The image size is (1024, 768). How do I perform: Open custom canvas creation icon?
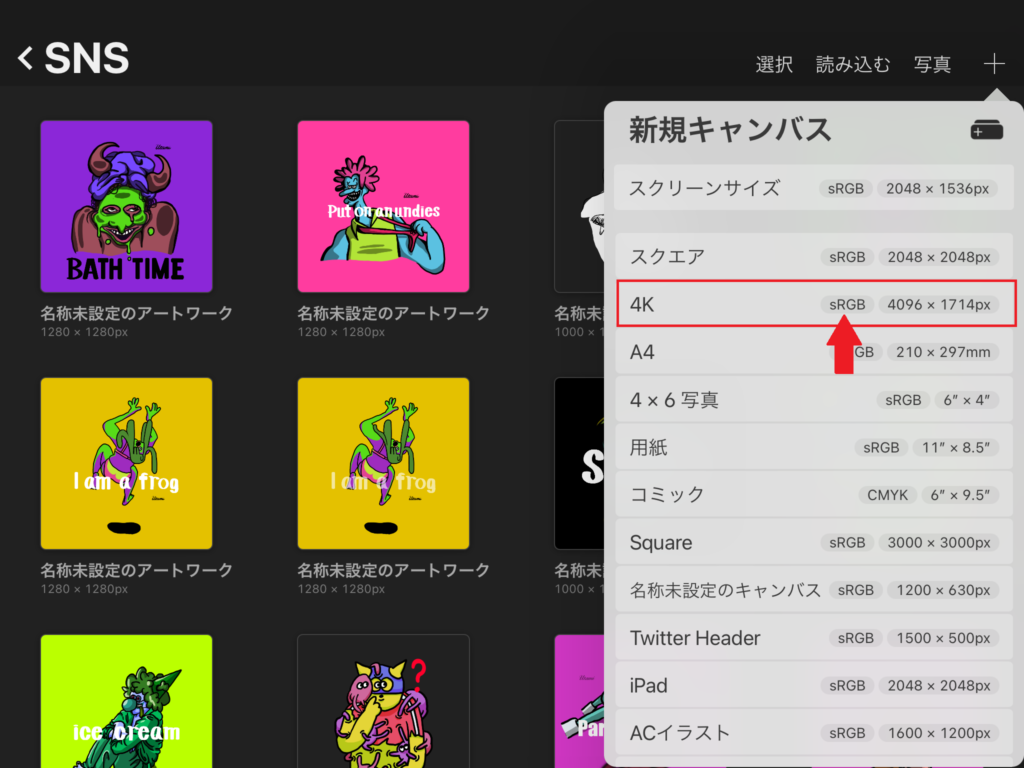pyautogui.click(x=986, y=130)
